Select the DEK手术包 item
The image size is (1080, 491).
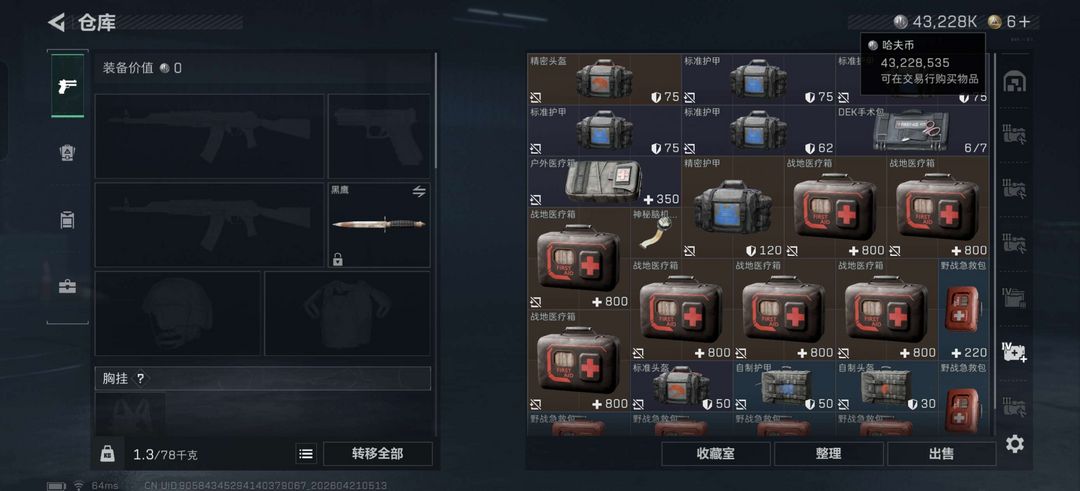pos(913,130)
